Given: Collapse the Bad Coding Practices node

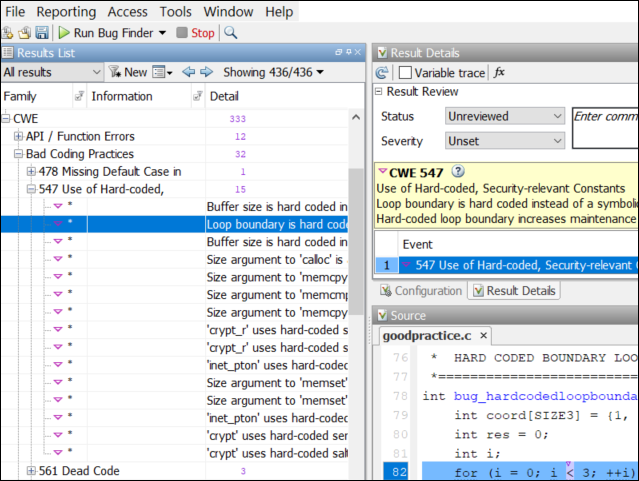Looking at the screenshot, I should click(18, 154).
